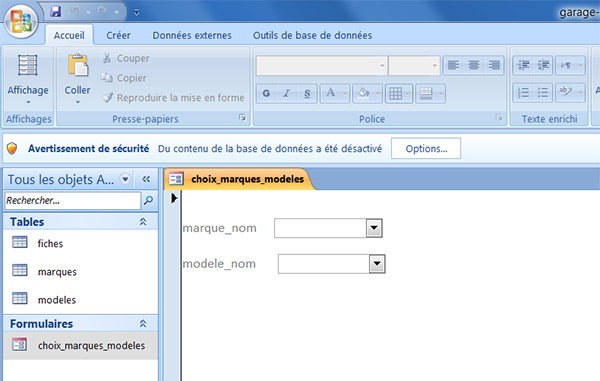Expand the Coller dropdown arrow

pos(78,102)
